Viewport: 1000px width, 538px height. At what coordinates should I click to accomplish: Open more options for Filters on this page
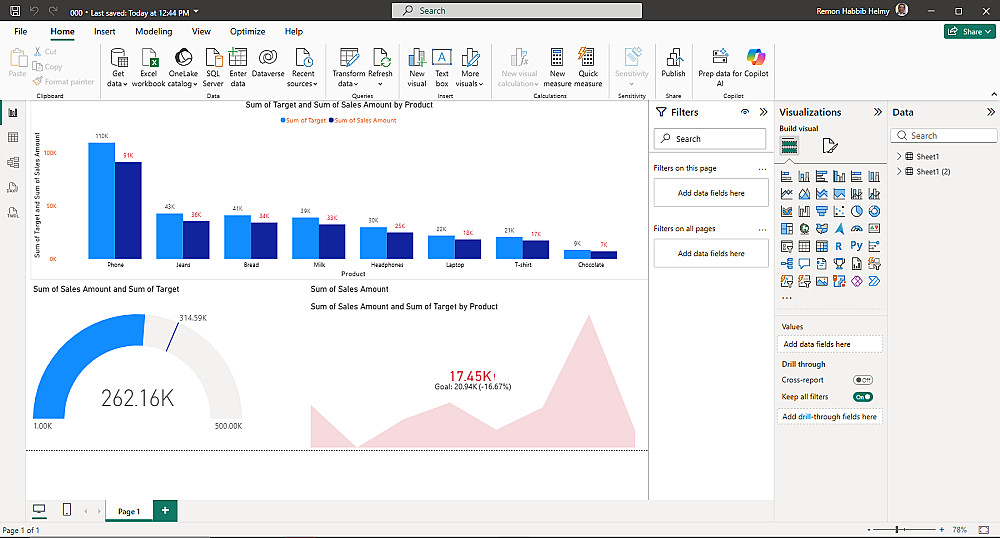click(762, 169)
